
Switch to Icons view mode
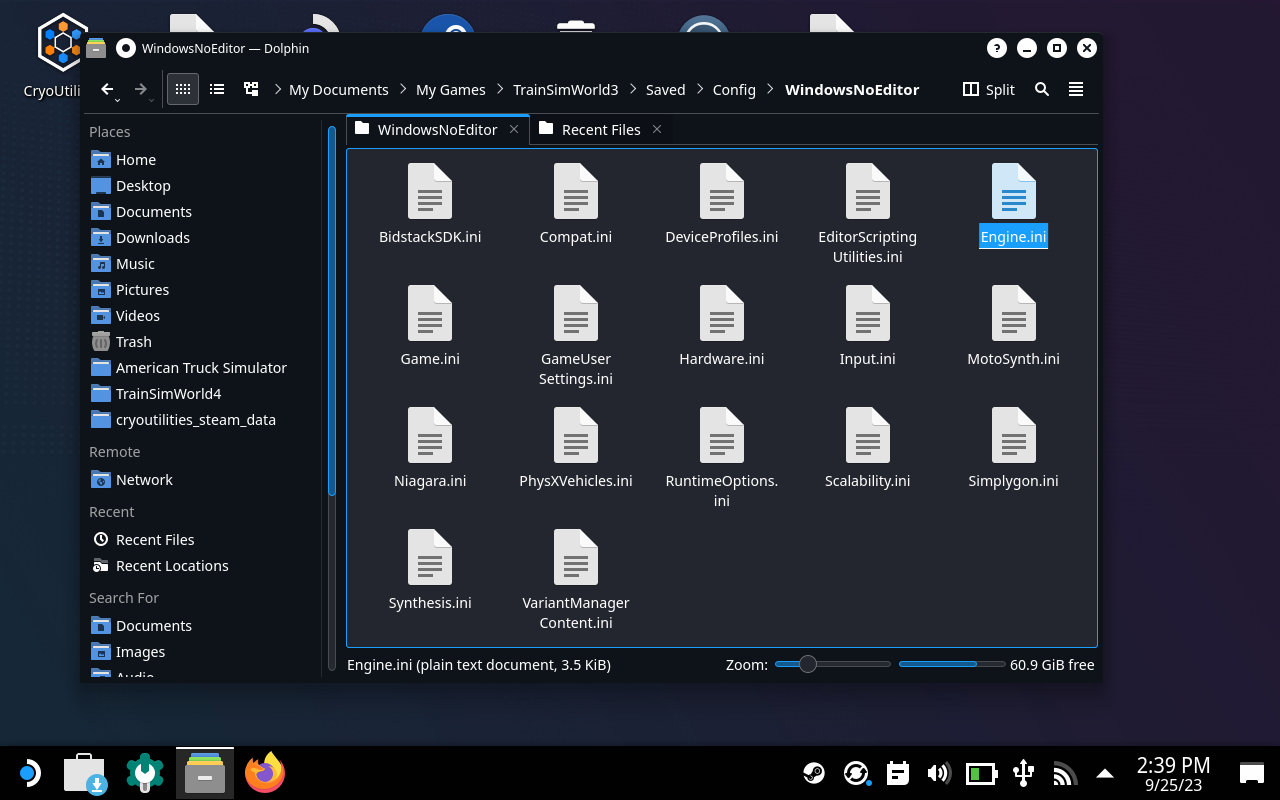182,89
